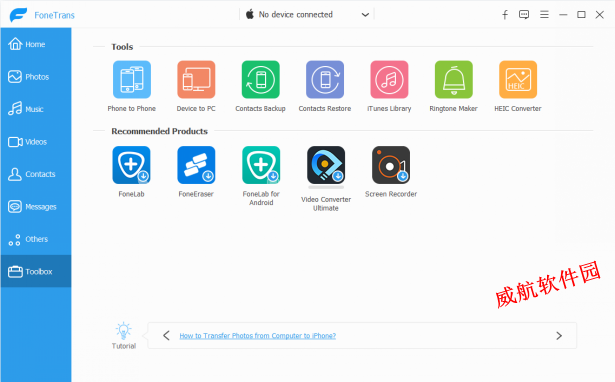Launch the HEIC Converter tool
This screenshot has width=615, height=382.
518,80
